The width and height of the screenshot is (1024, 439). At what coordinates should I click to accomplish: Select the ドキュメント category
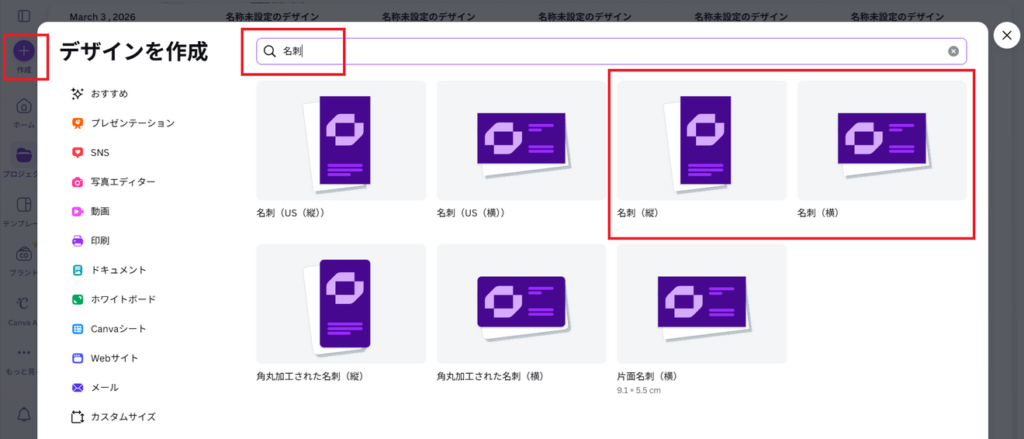coord(109,270)
